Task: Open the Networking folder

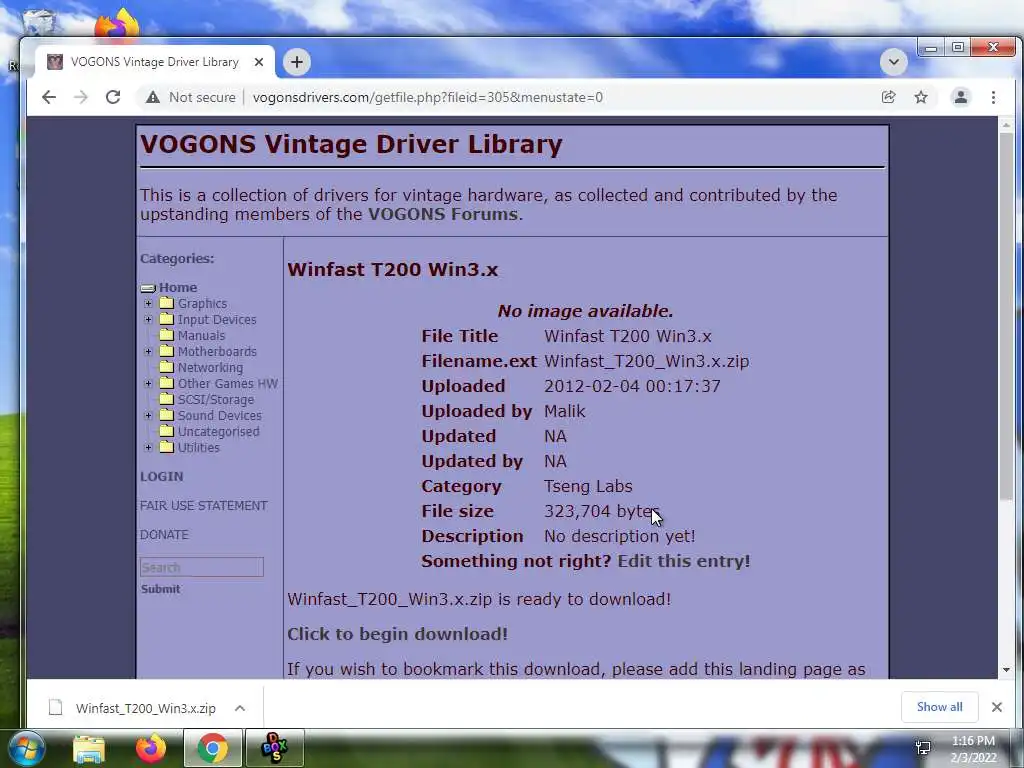Action: [210, 367]
